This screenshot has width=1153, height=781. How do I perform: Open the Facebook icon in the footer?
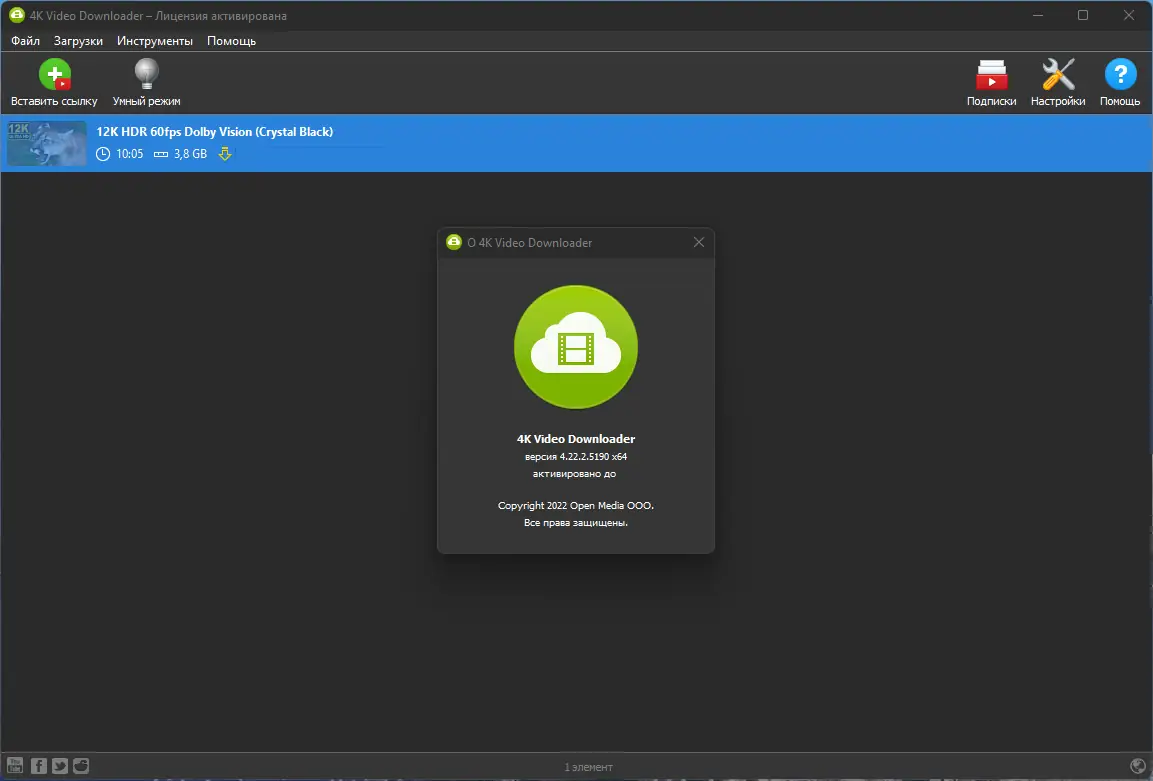[37, 765]
